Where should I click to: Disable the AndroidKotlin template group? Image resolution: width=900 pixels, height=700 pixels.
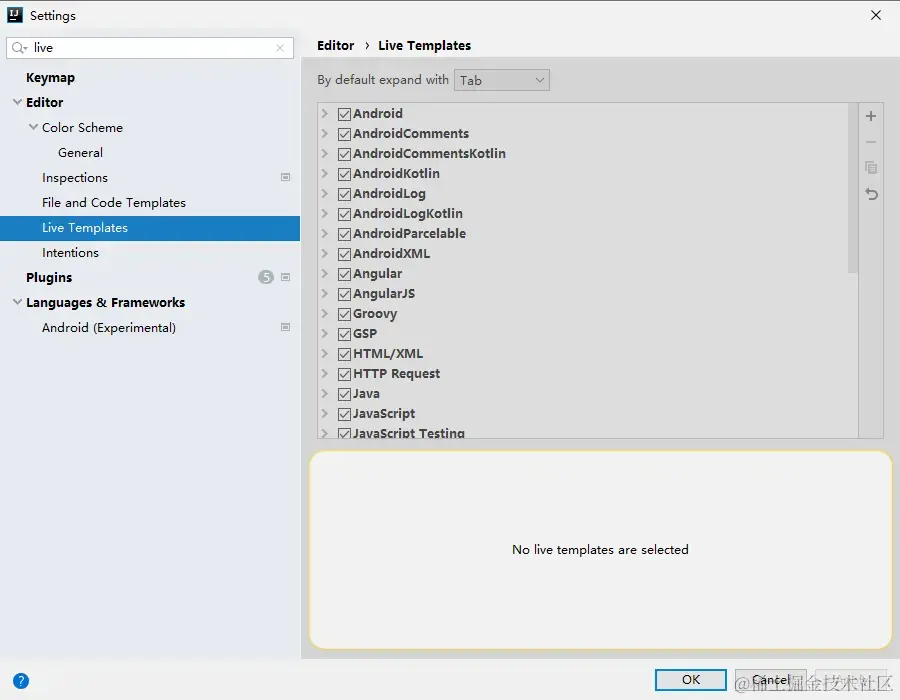[344, 174]
